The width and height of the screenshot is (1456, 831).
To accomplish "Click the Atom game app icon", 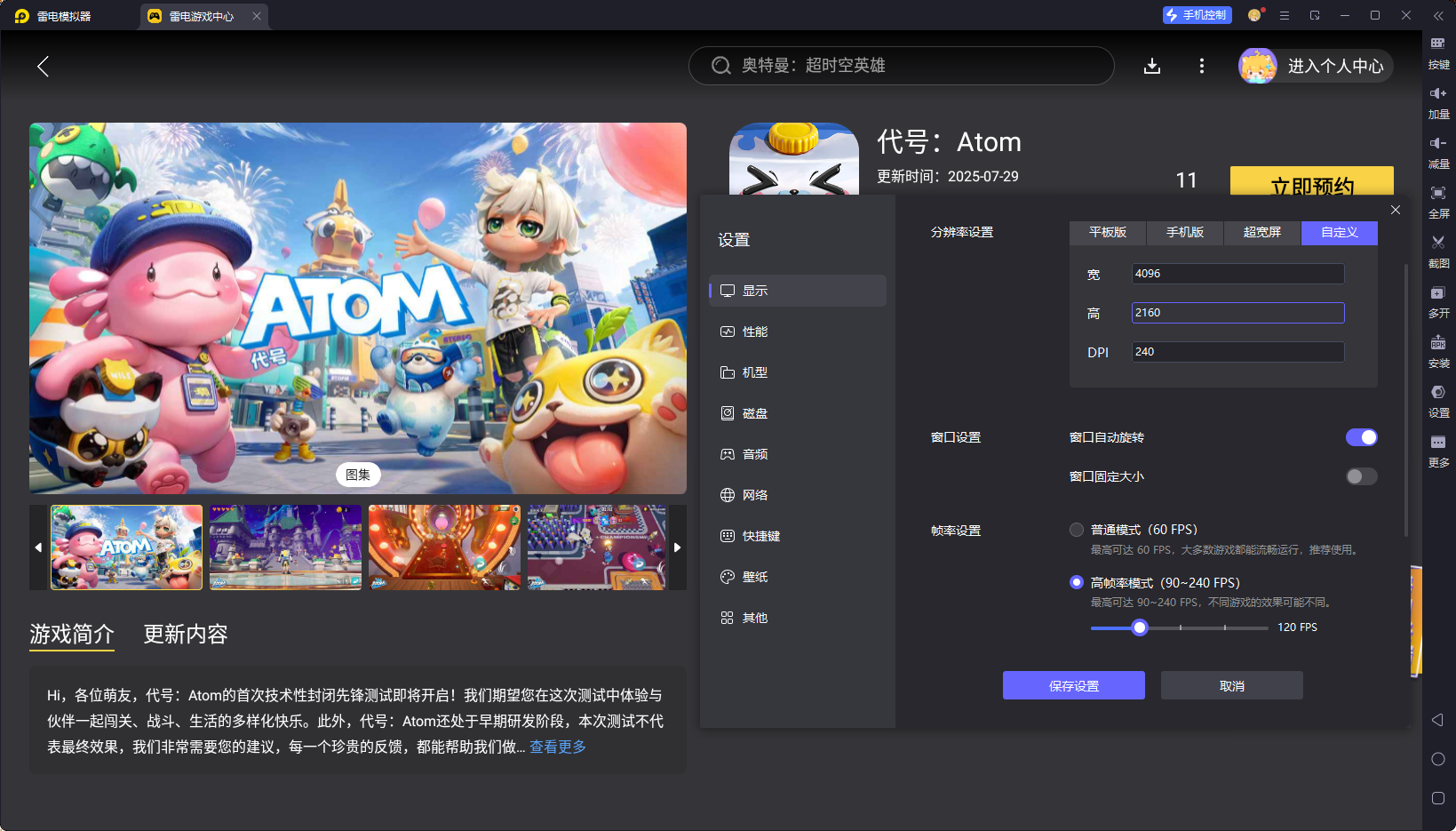I will click(x=794, y=158).
